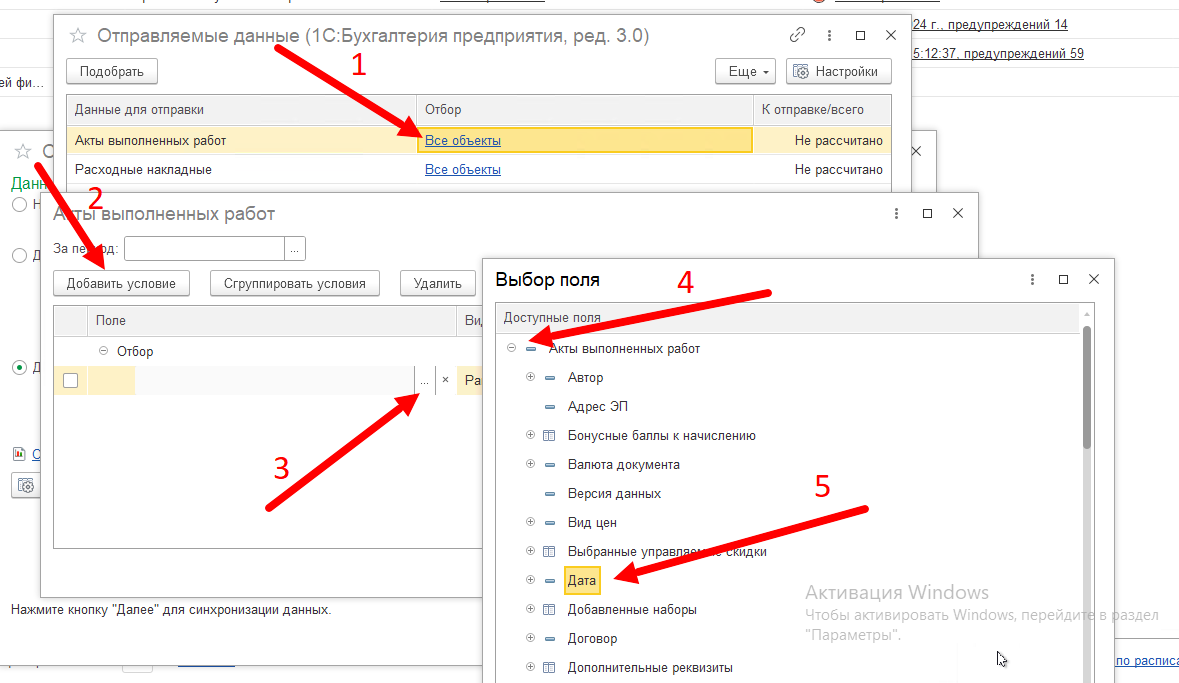Select the unchecked Д radio button in the background window

pos(20,256)
